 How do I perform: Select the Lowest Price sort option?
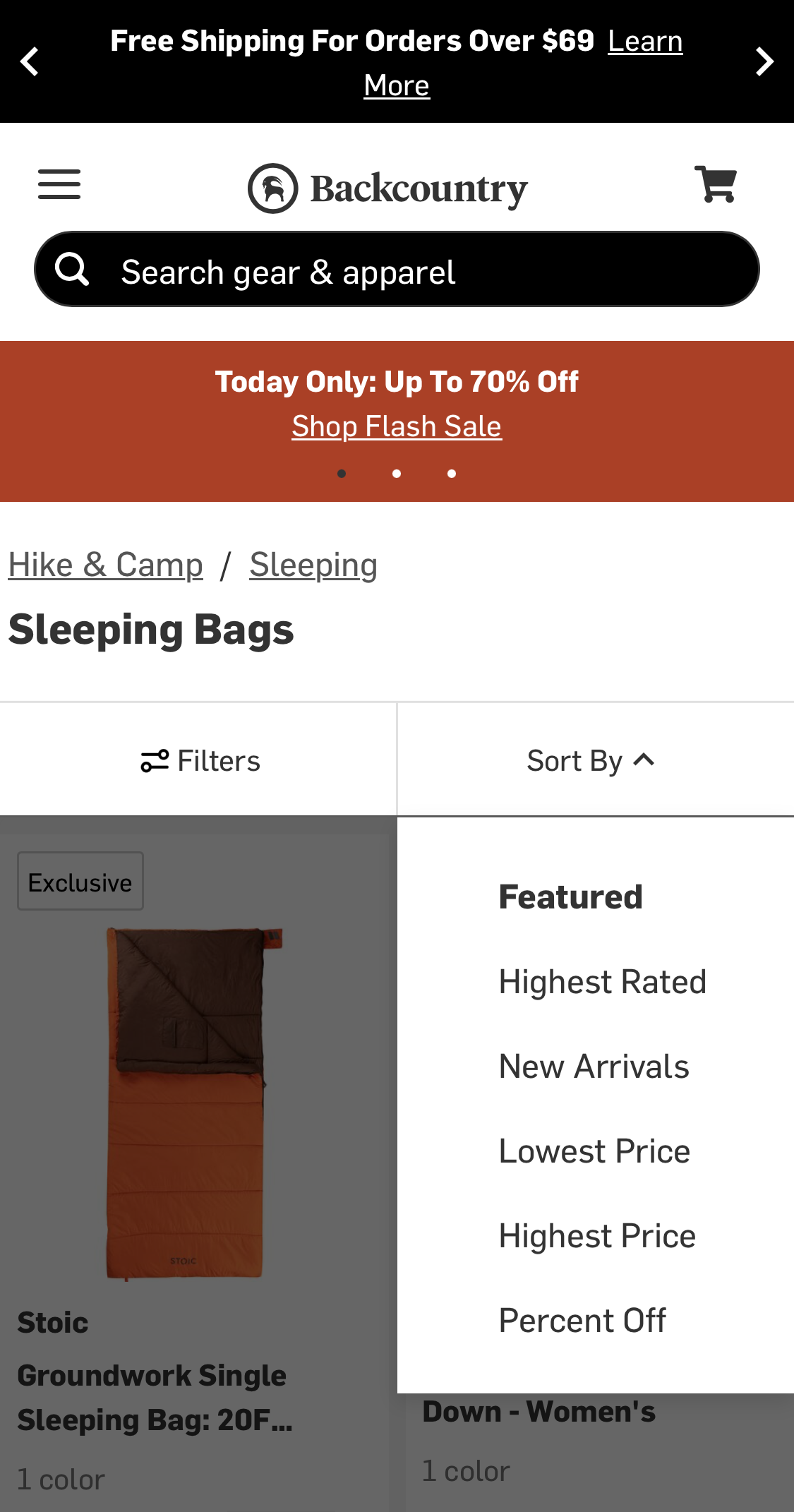[594, 1150]
